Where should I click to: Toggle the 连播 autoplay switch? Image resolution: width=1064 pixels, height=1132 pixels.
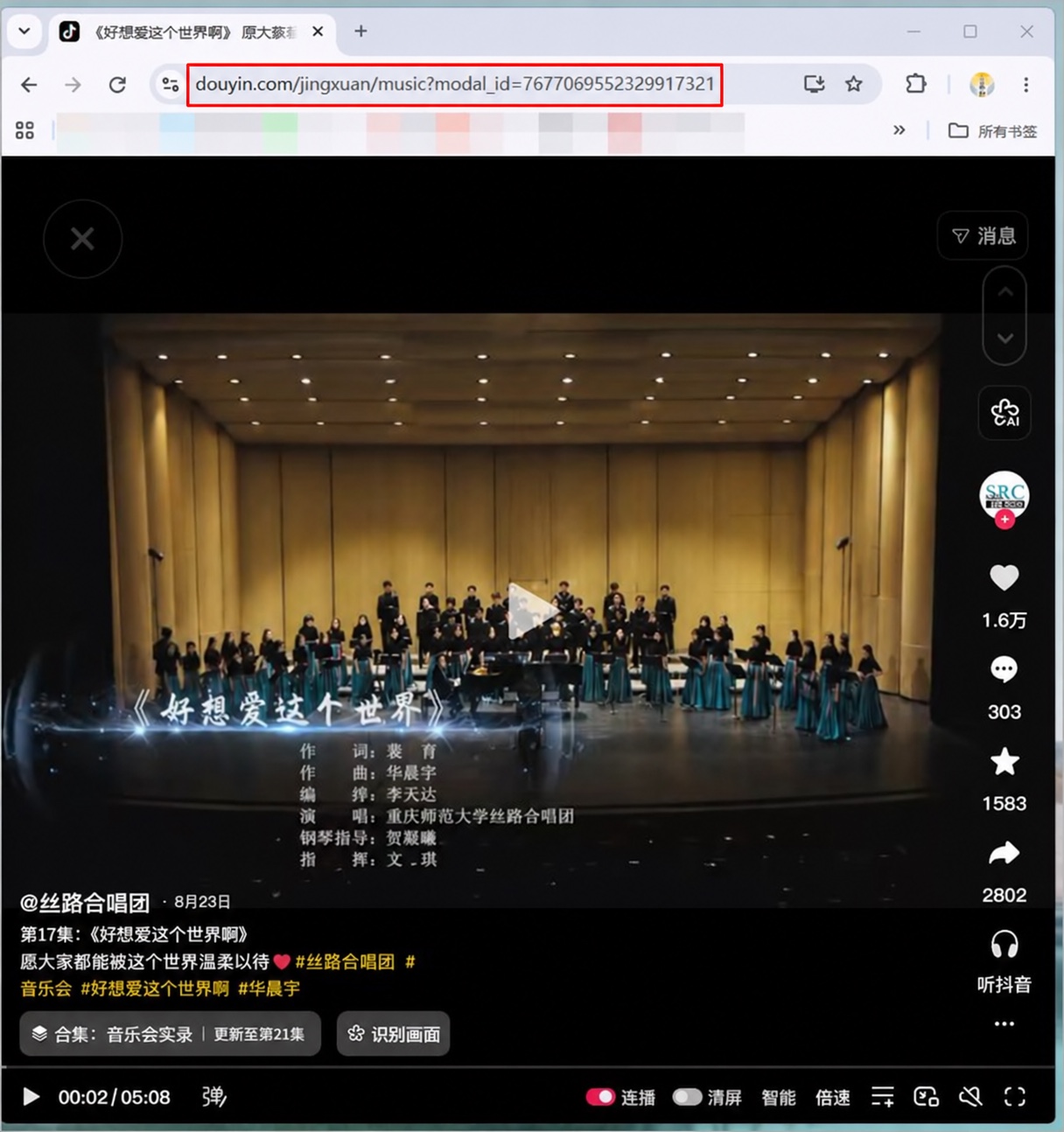[x=600, y=1097]
